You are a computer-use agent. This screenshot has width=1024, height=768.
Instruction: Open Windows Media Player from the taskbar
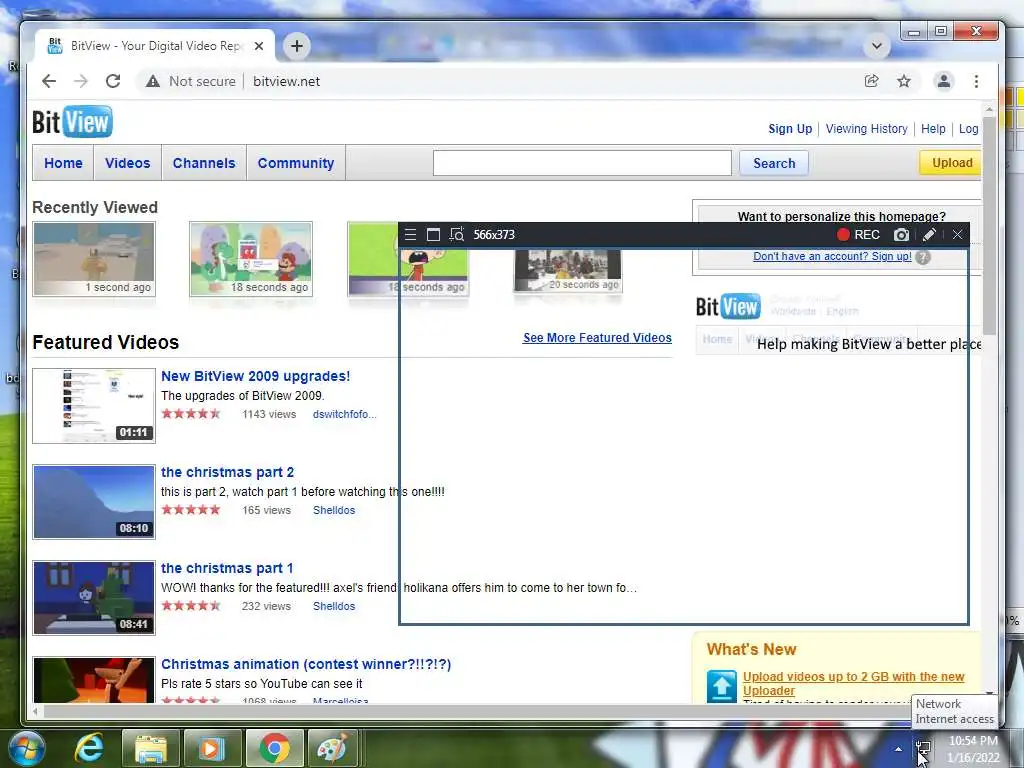pos(212,748)
